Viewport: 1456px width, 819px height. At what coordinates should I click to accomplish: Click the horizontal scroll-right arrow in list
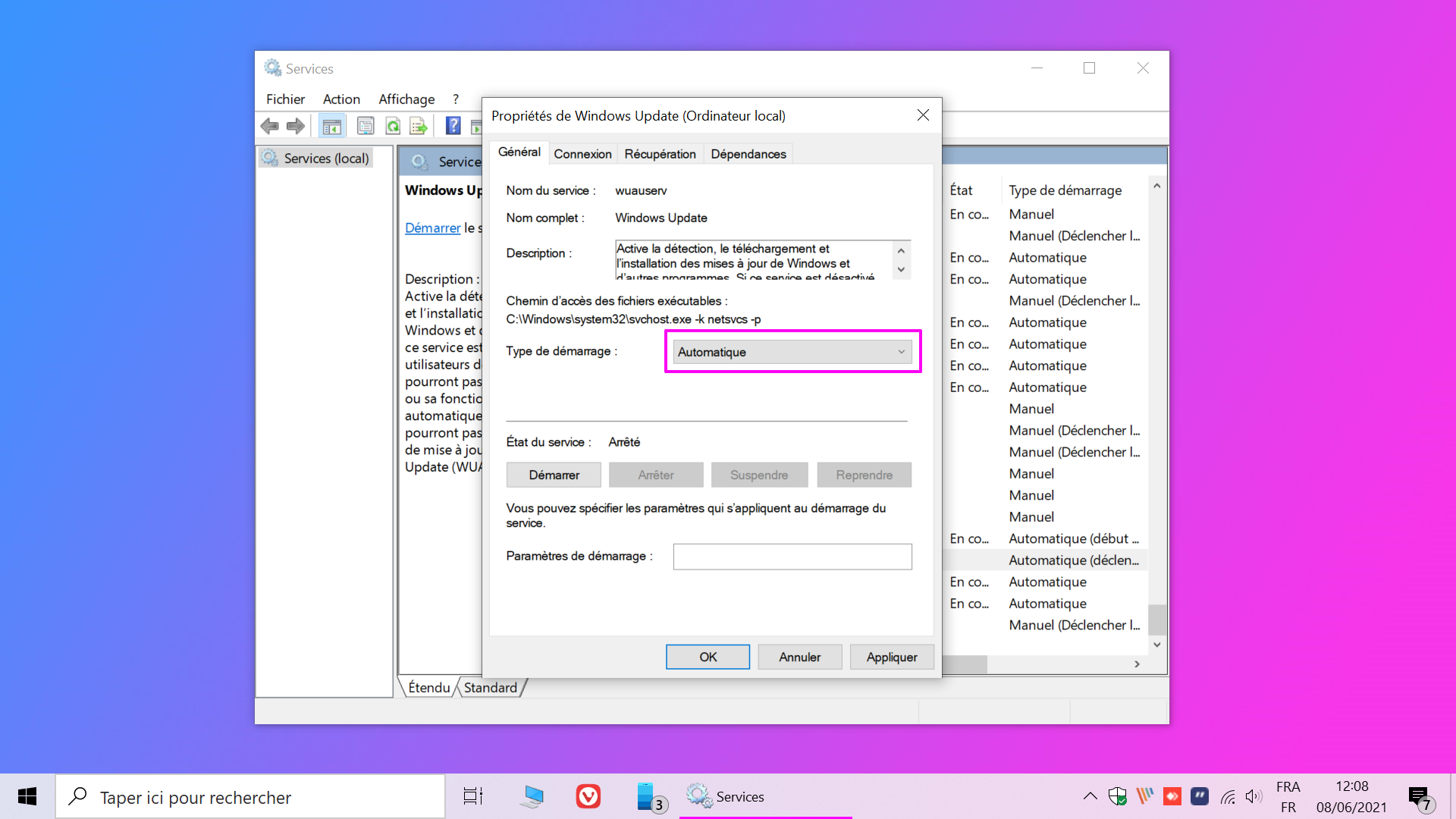1137,664
